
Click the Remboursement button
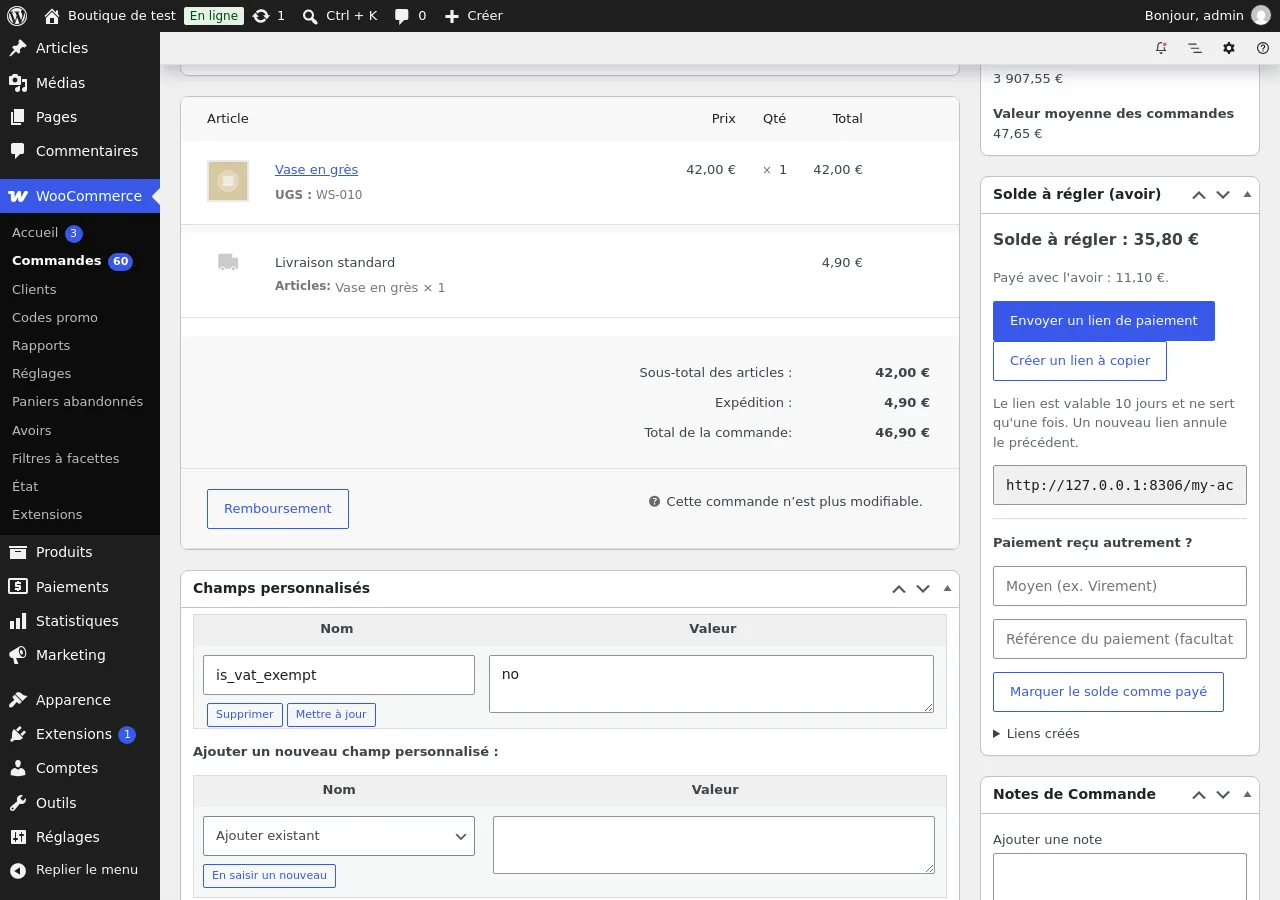pos(278,509)
